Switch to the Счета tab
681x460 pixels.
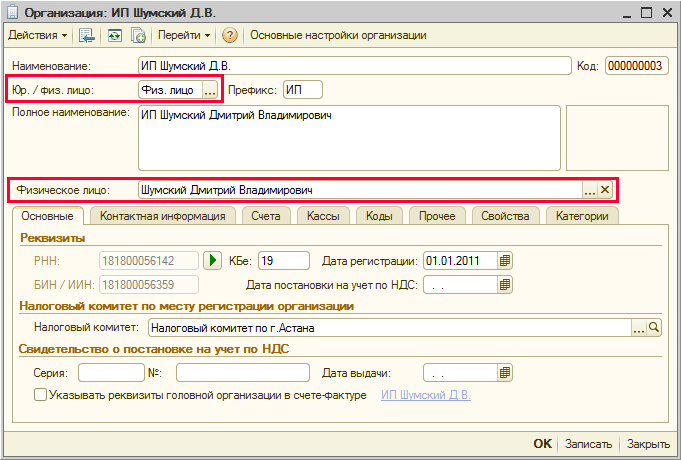[x=266, y=215]
